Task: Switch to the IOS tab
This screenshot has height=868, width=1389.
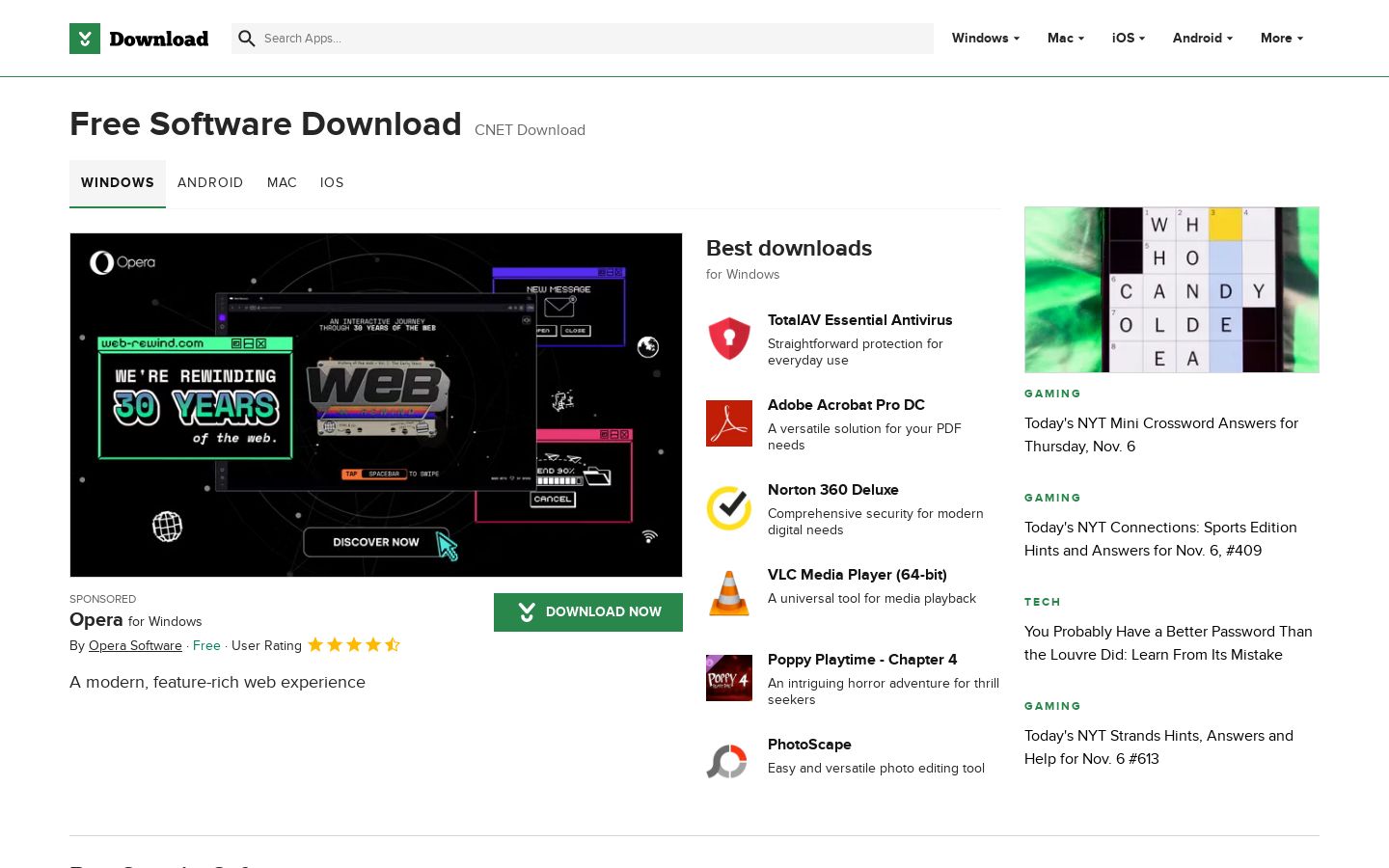Action: coord(332,183)
